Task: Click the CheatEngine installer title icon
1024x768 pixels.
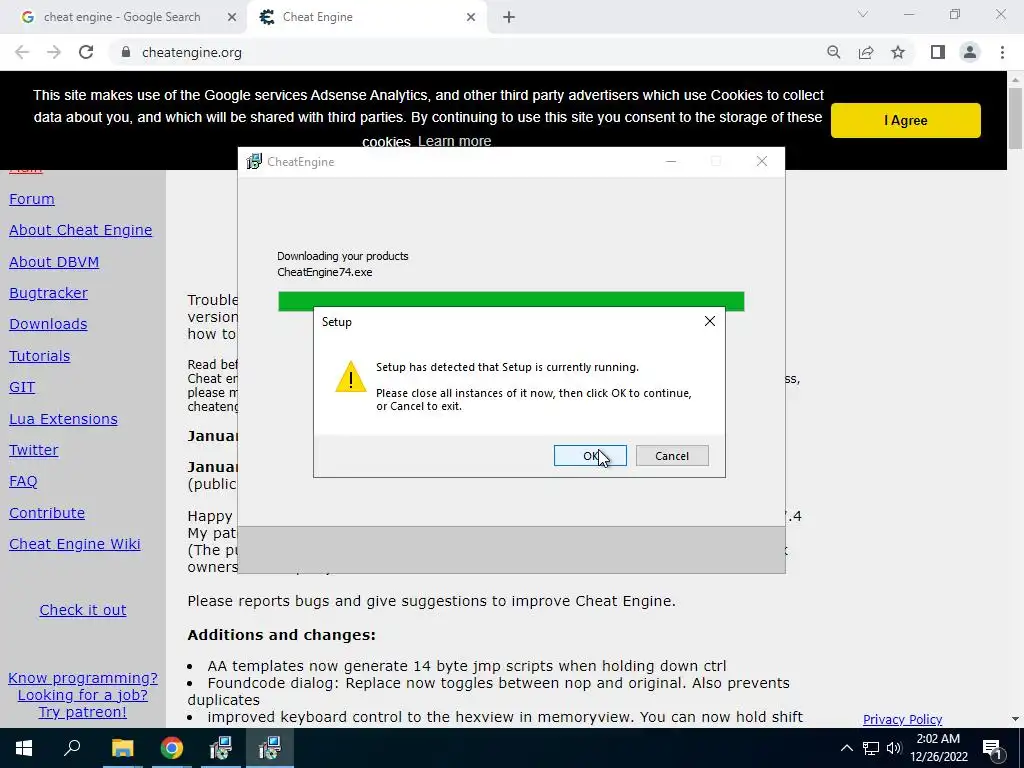Action: [x=253, y=161]
